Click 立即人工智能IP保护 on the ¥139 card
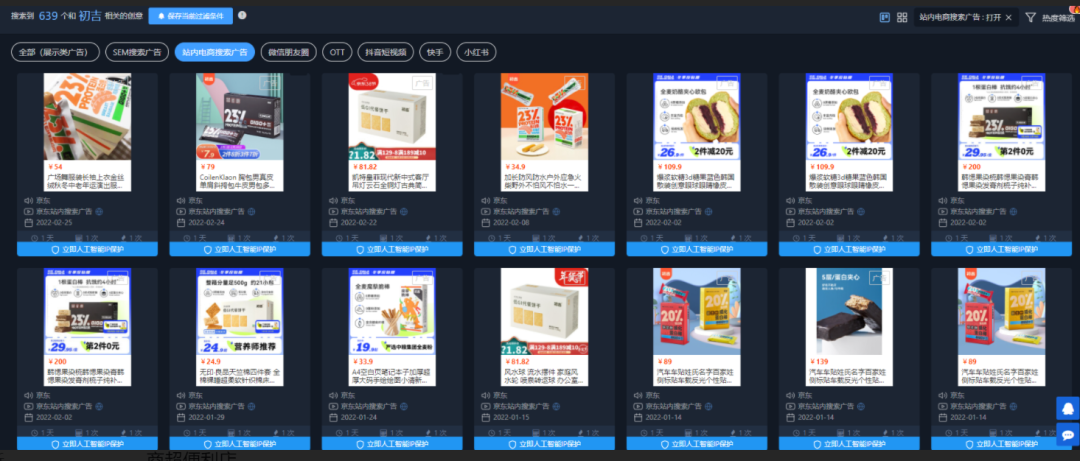1080x461 pixels. (849, 444)
